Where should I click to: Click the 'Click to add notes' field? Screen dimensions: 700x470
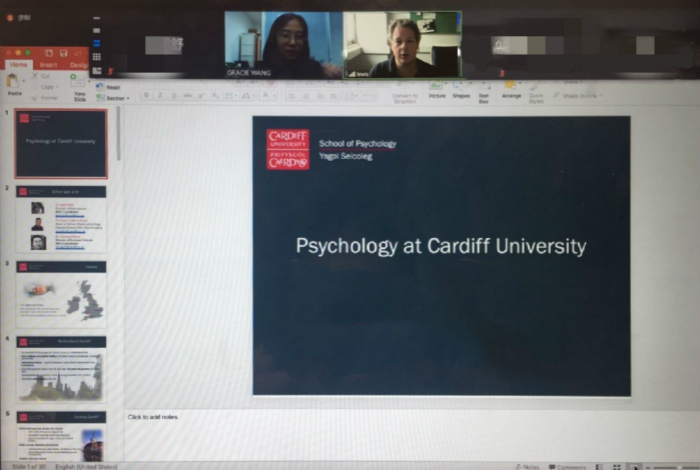(x=153, y=416)
